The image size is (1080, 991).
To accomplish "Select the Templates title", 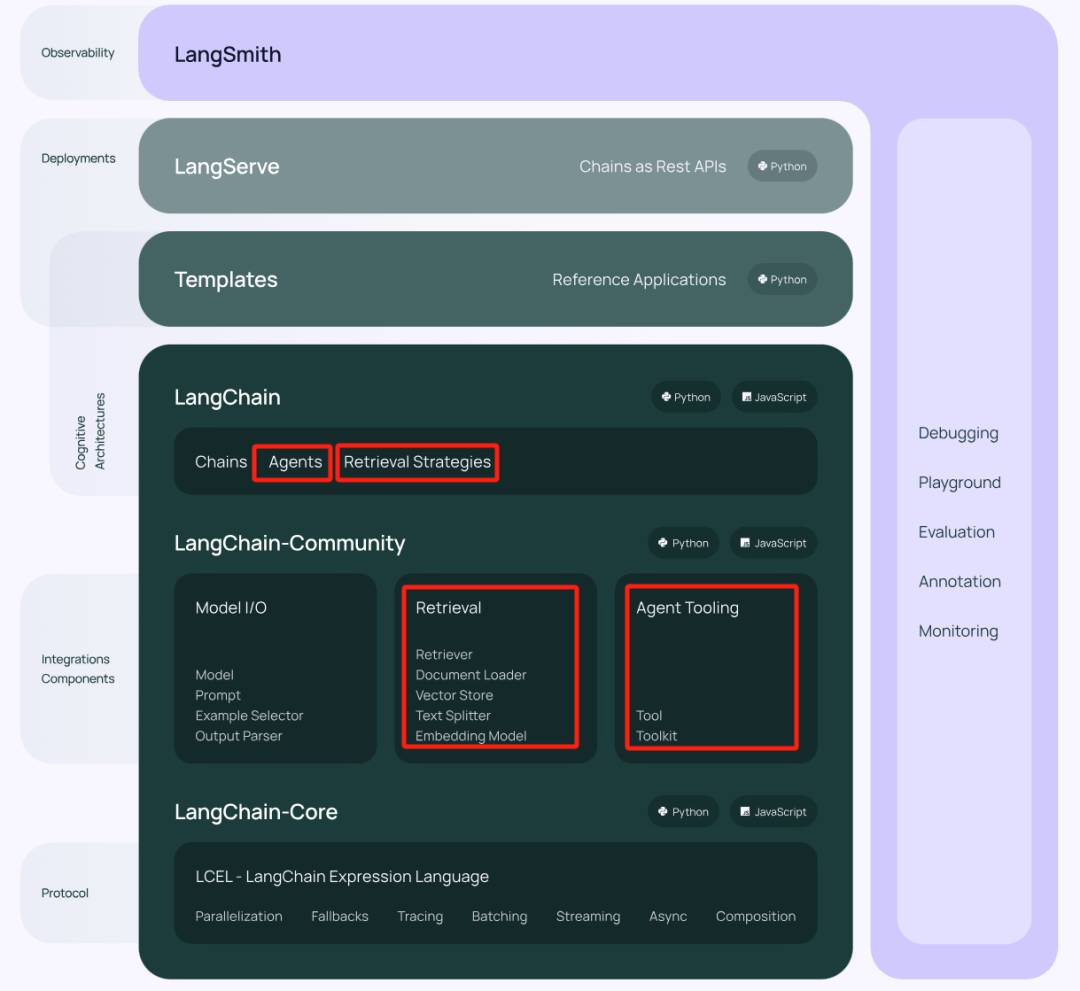I will (226, 280).
